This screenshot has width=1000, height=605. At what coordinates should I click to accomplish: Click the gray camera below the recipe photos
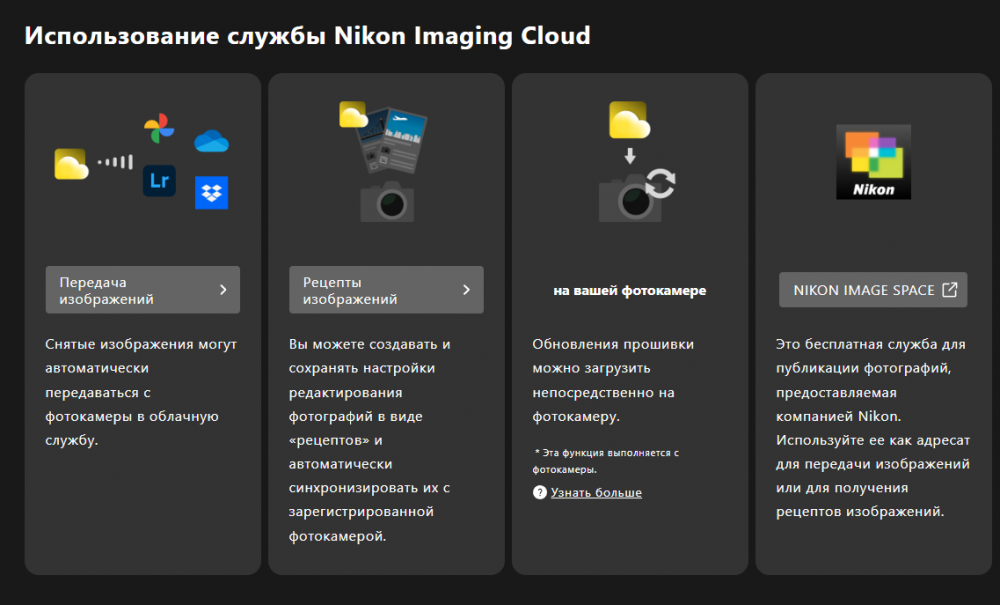tap(387, 201)
